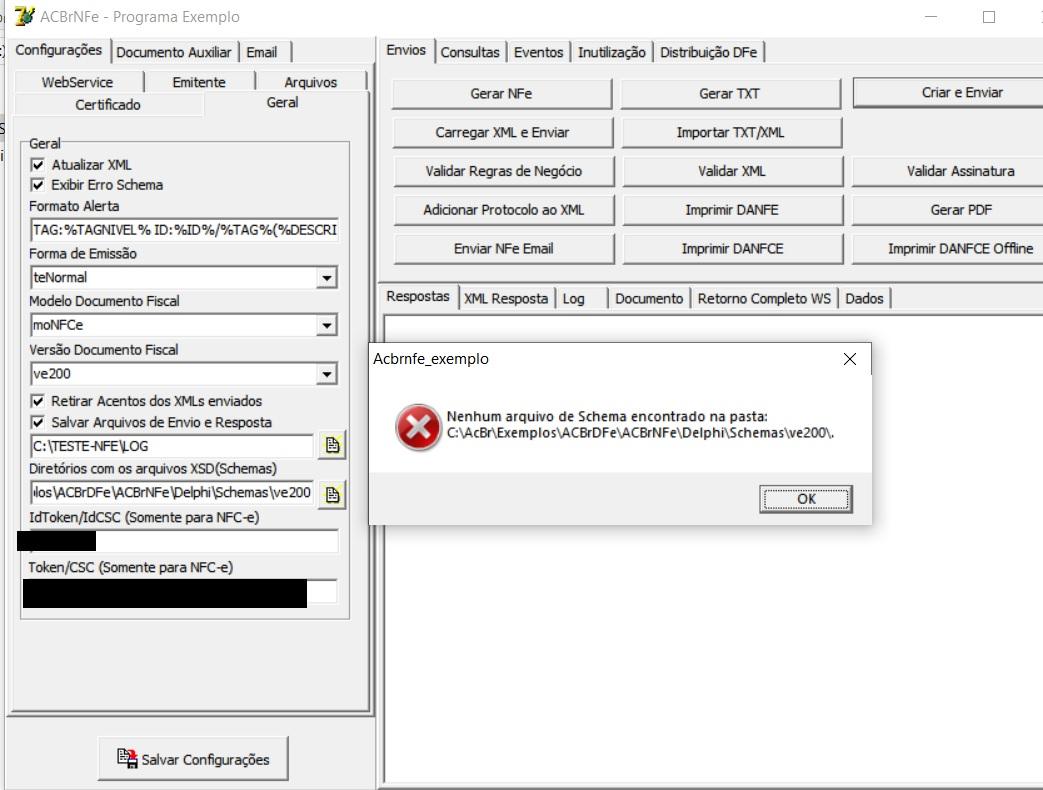Click the red error icon in dialog

click(418, 426)
